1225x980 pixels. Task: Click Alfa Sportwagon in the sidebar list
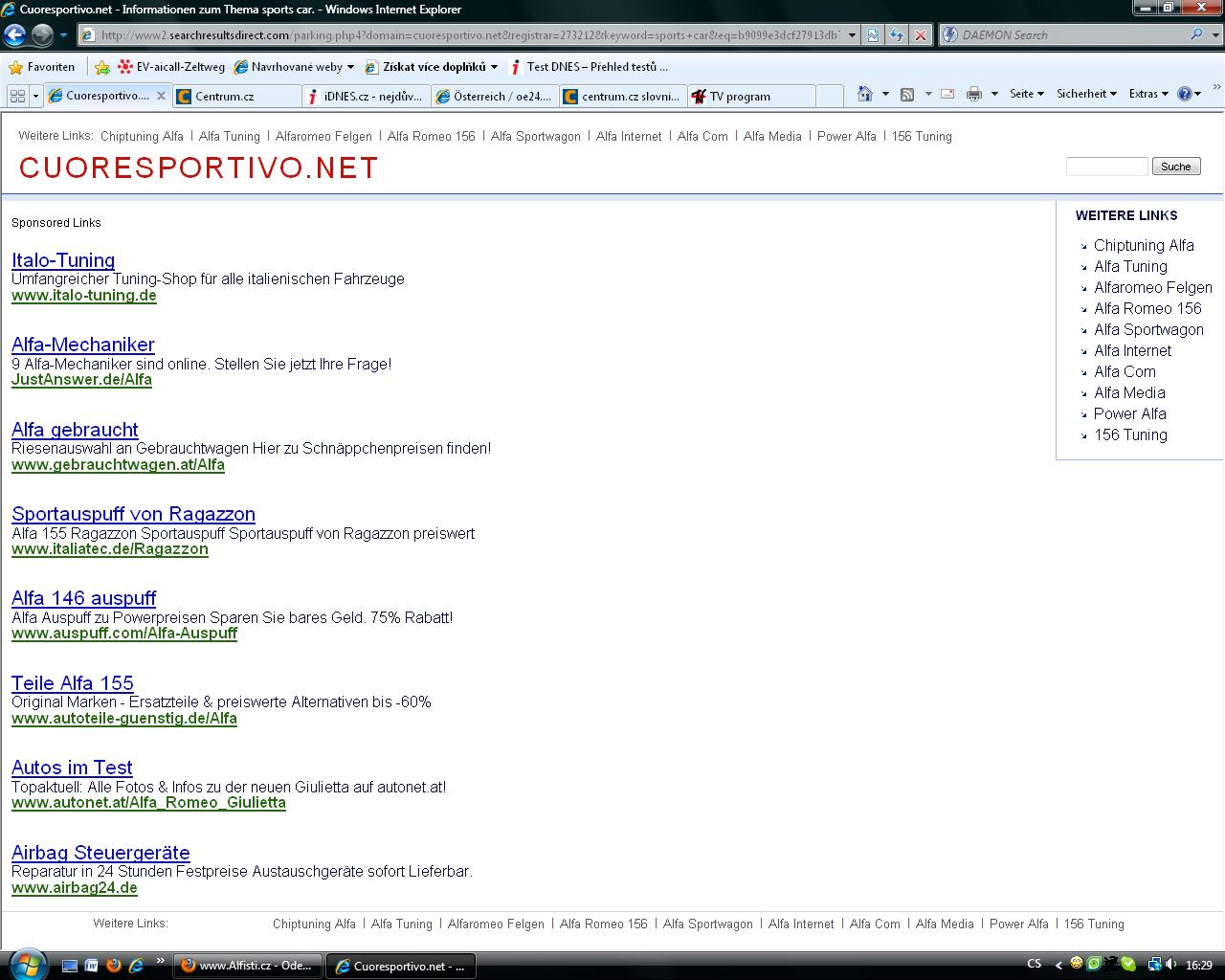(1148, 329)
